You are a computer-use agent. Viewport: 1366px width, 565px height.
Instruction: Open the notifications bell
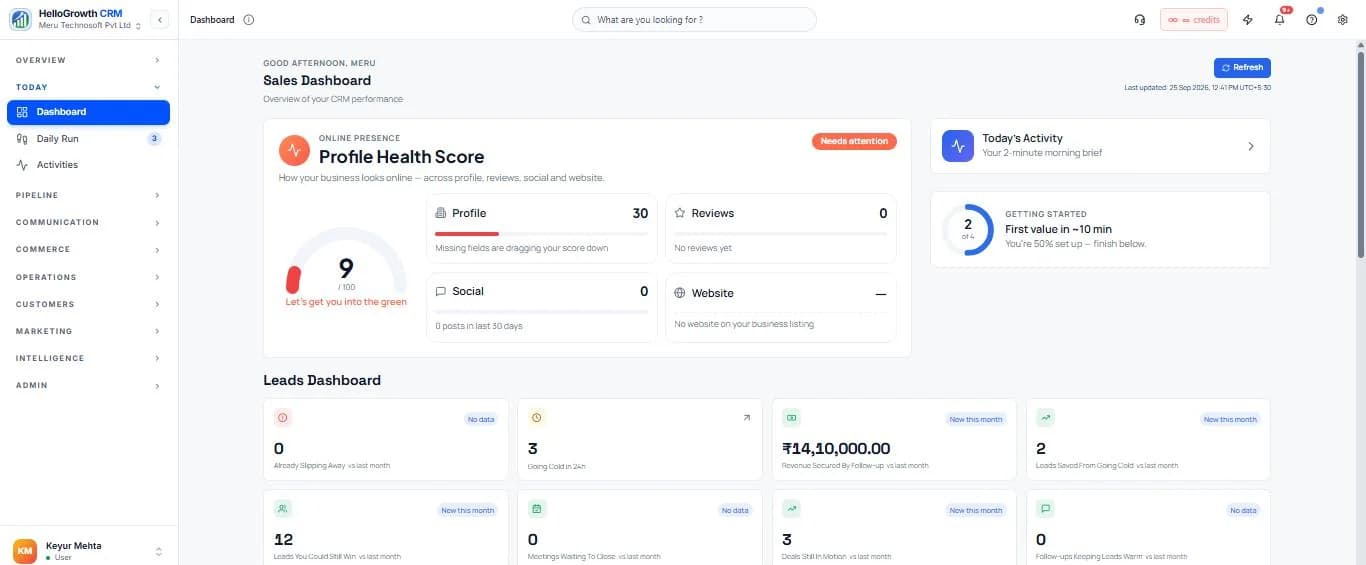tap(1279, 19)
